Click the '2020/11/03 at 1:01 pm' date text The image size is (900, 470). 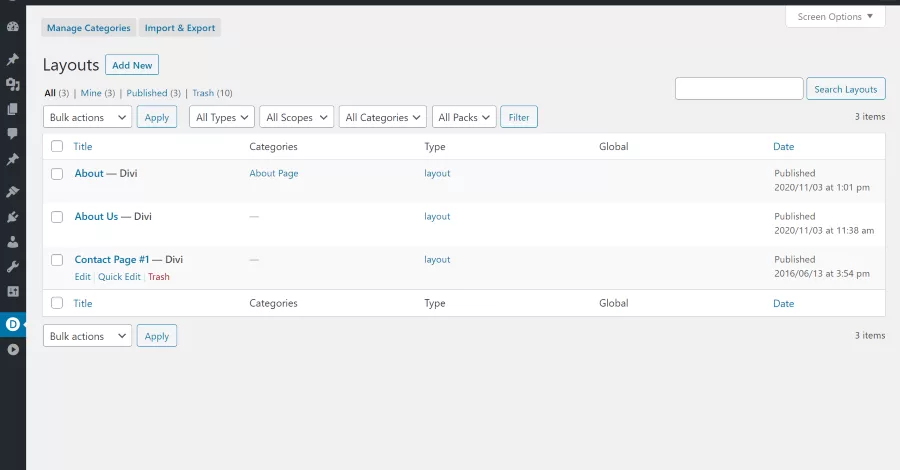821,187
